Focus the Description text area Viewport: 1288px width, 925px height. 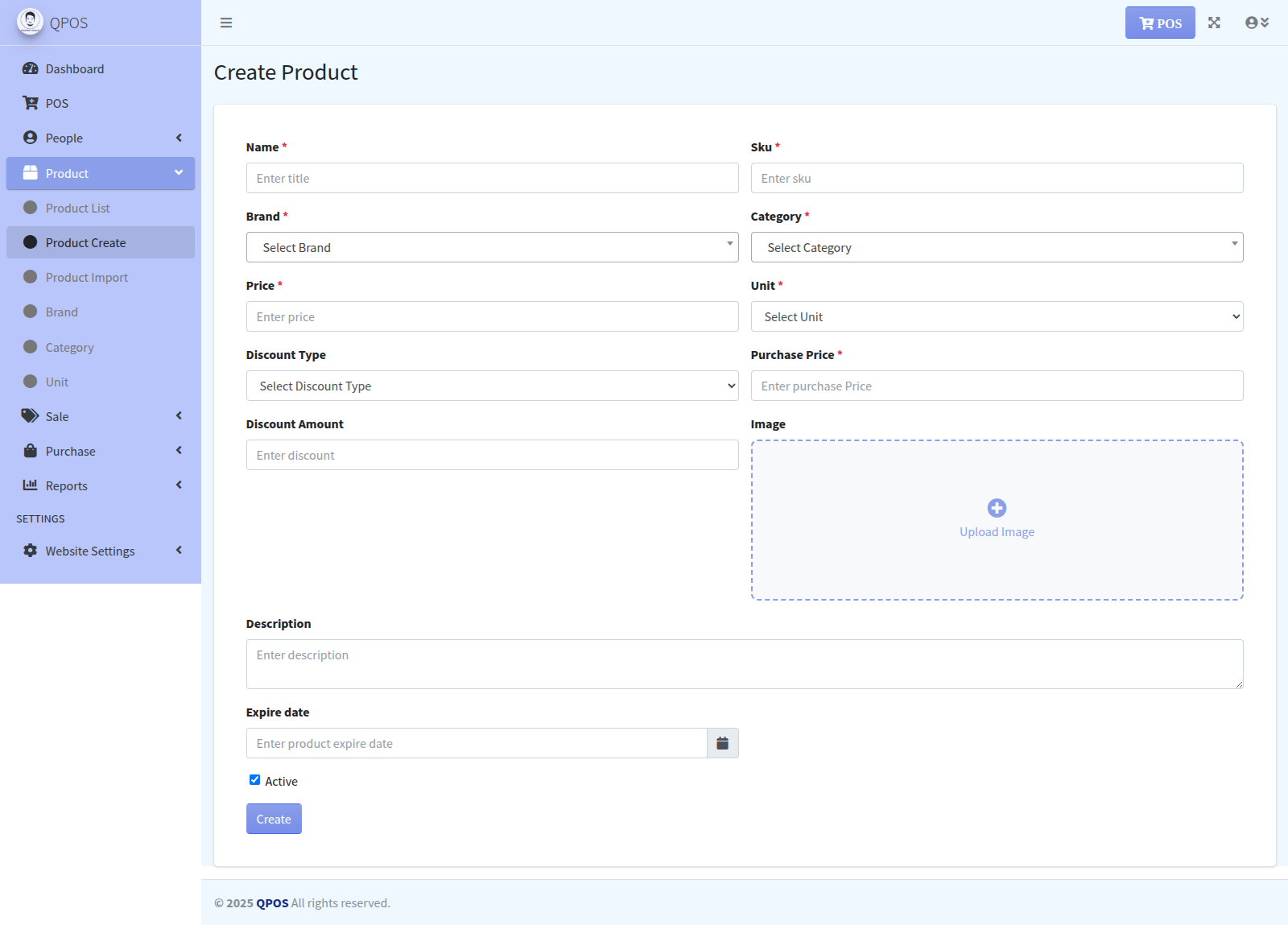click(745, 664)
